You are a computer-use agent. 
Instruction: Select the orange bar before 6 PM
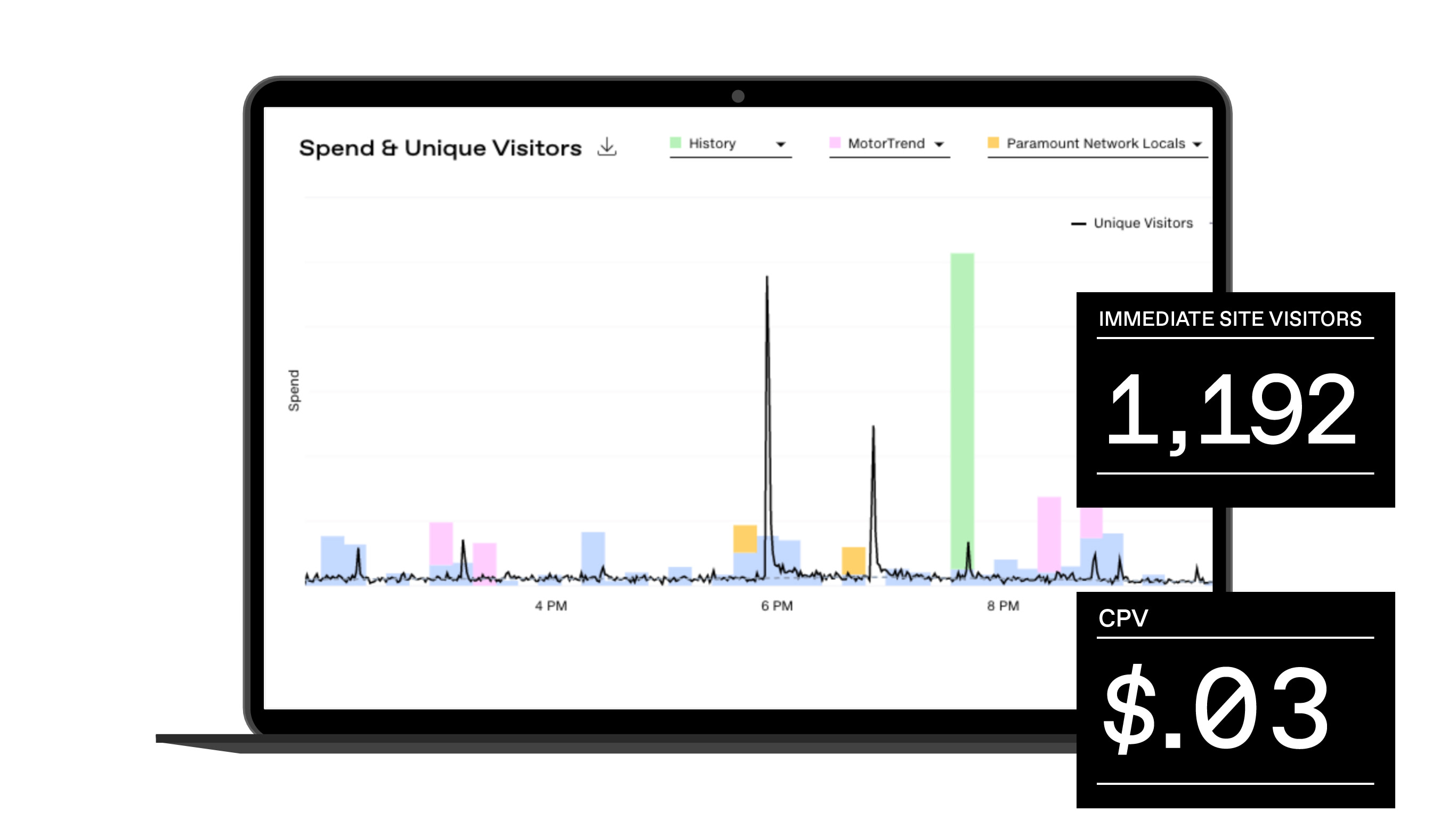[745, 539]
